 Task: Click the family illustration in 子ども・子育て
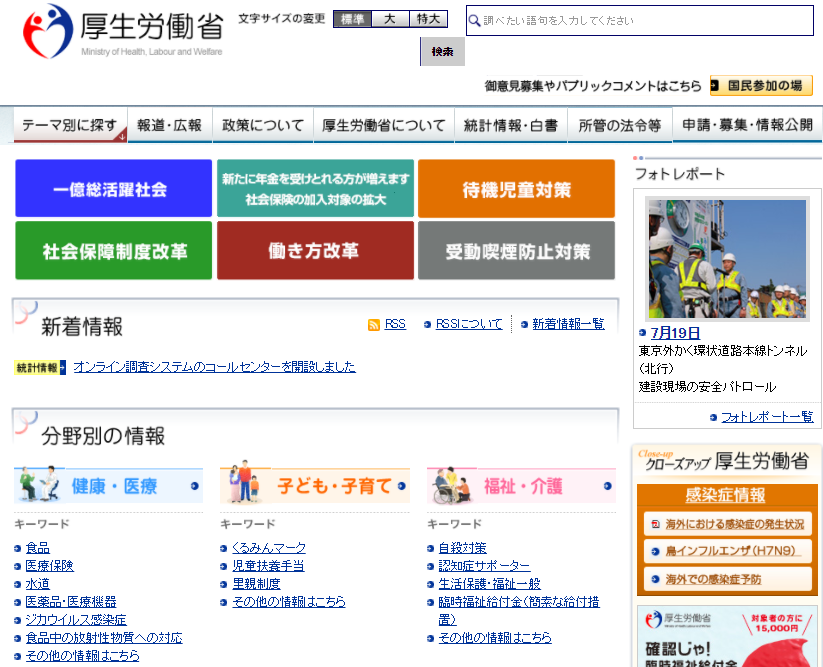coord(244,482)
